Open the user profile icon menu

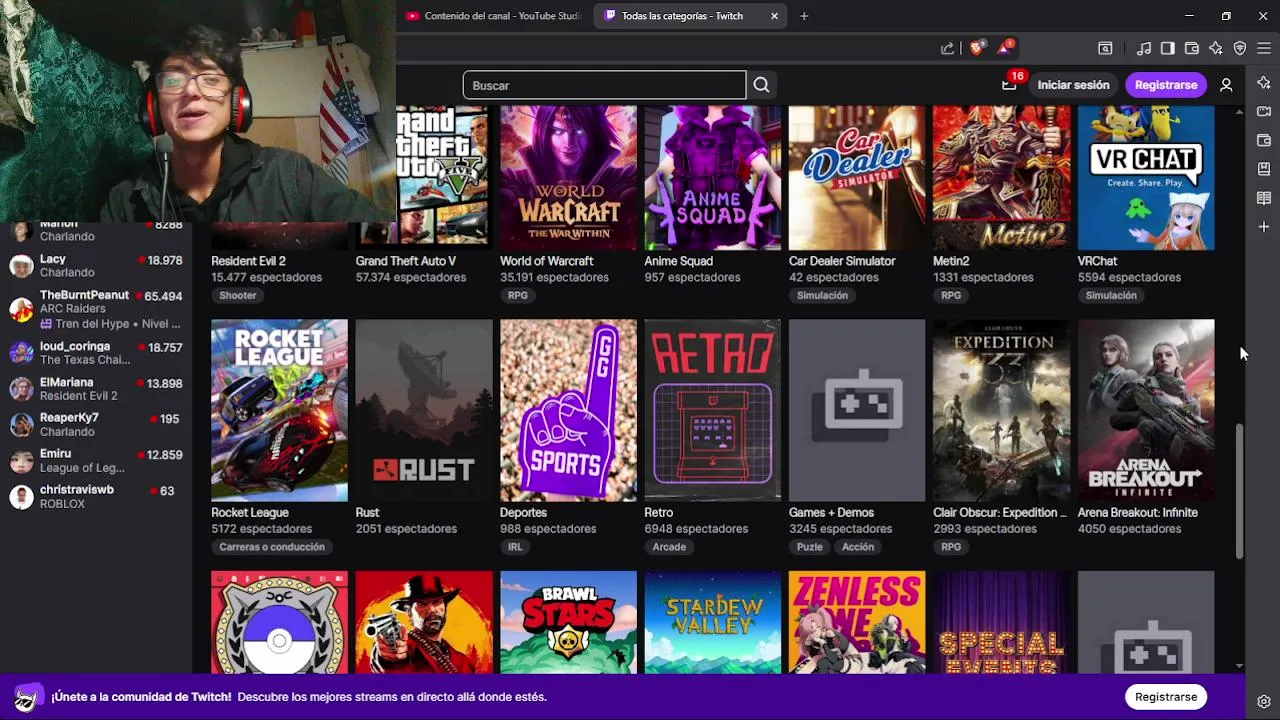pyautogui.click(x=1226, y=85)
